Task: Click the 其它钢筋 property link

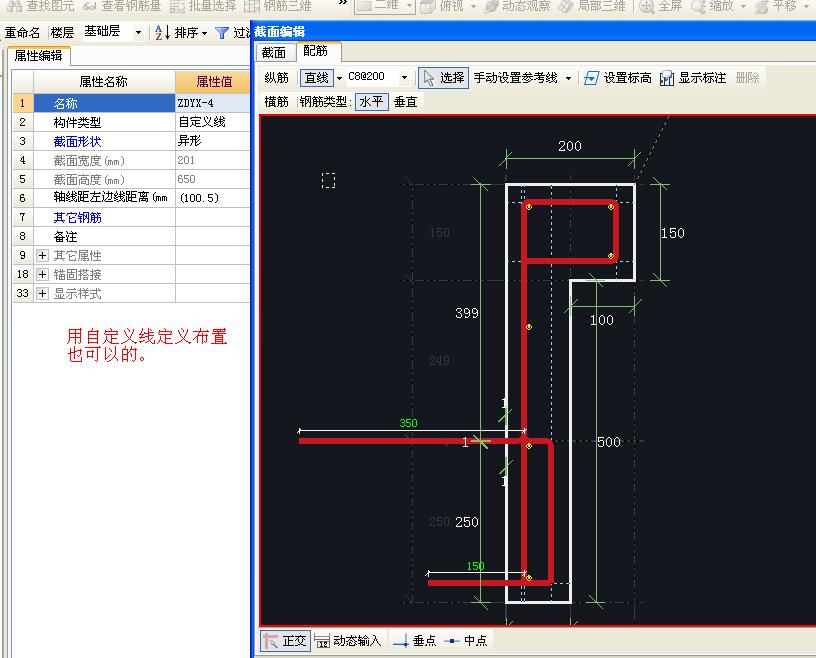Action: point(77,218)
